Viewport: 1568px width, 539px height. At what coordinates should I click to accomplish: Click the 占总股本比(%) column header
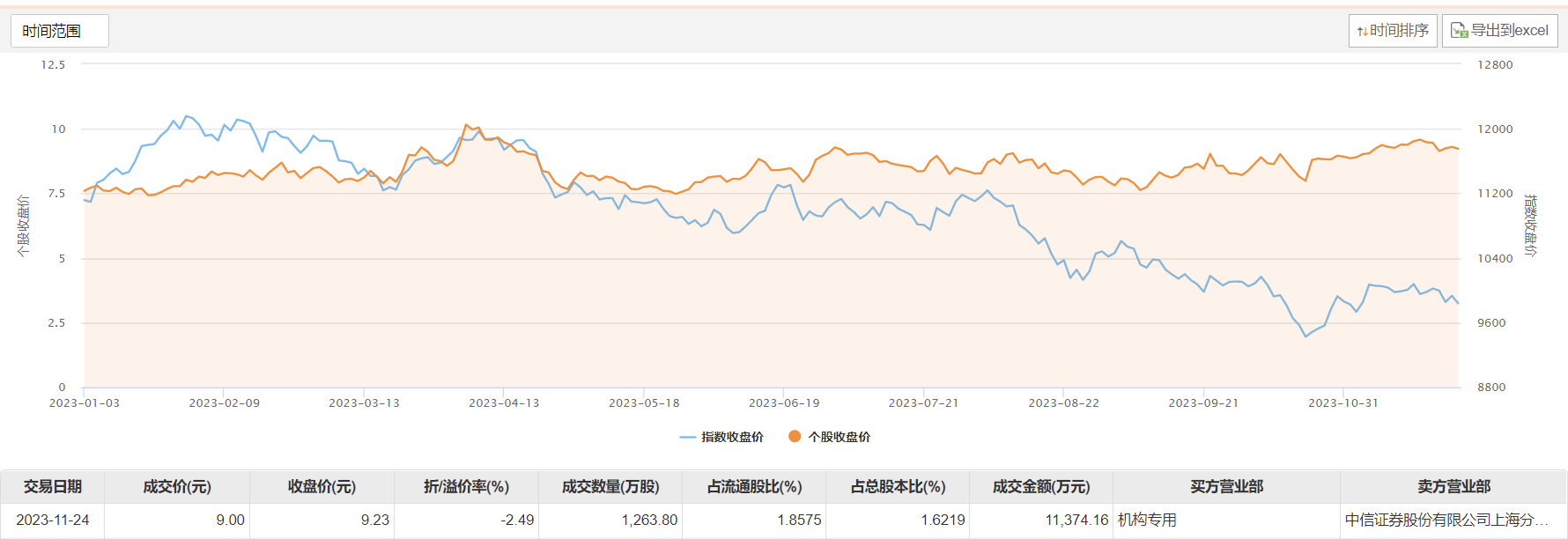point(898,487)
